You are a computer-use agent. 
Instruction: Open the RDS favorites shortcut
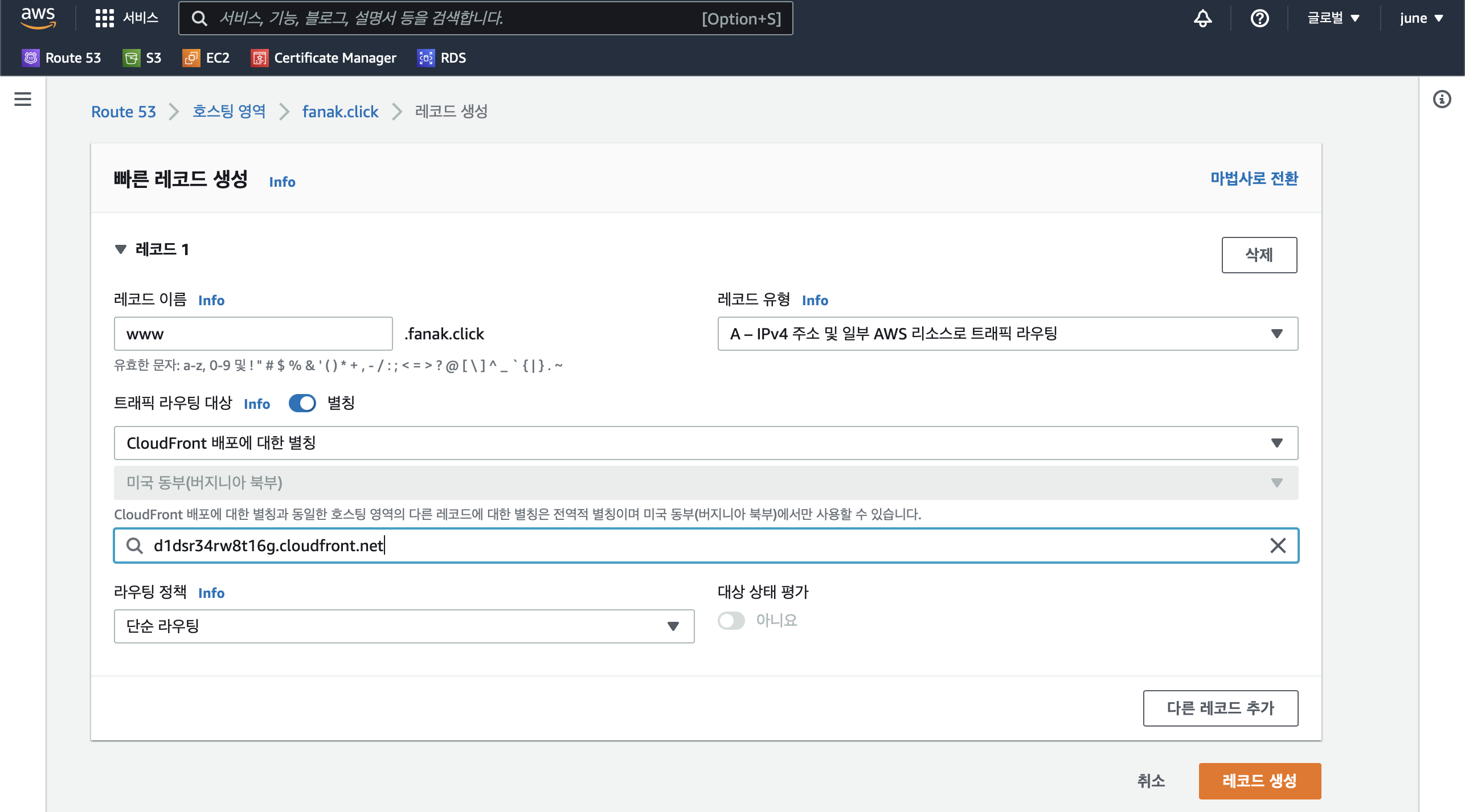click(442, 58)
